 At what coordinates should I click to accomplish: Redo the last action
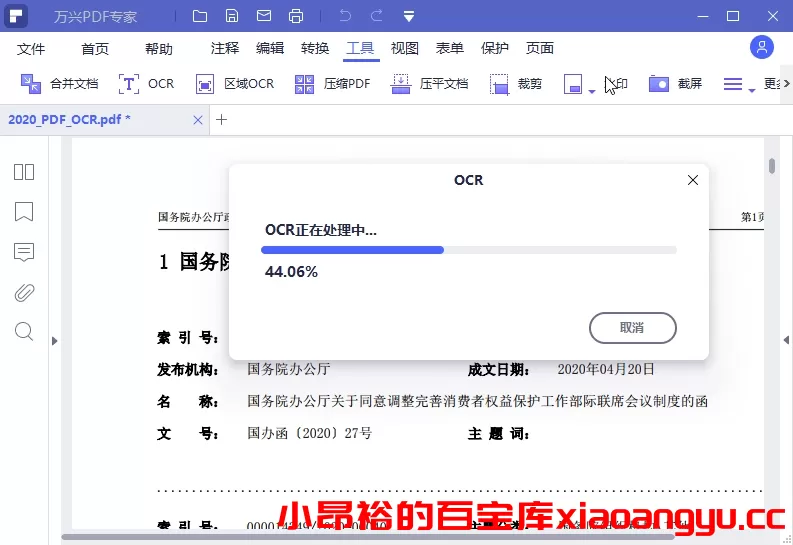click(377, 16)
